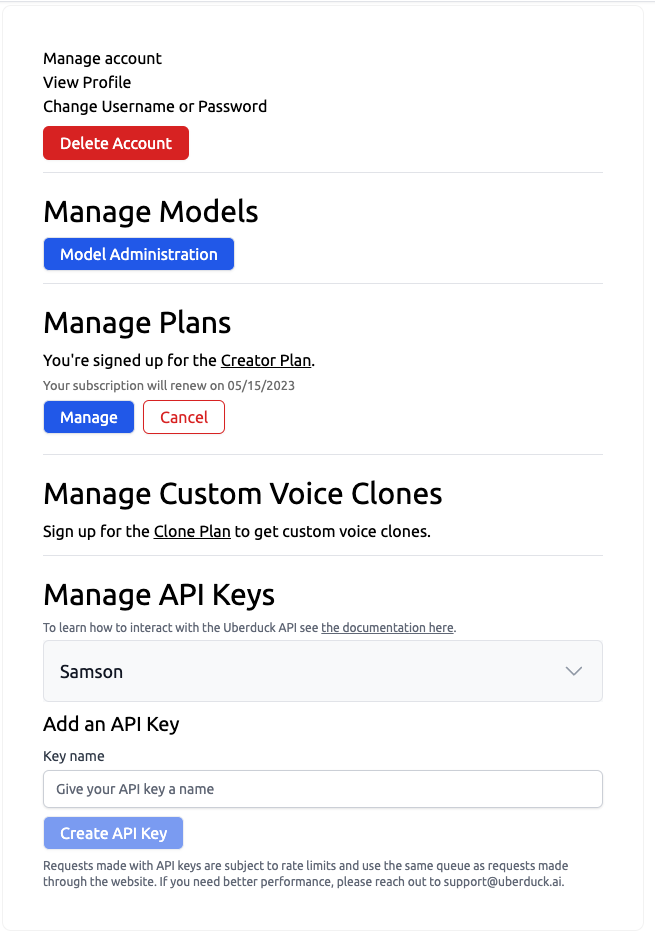Click the chevron next to Samson
This screenshot has height=944, width=655.
coord(574,671)
